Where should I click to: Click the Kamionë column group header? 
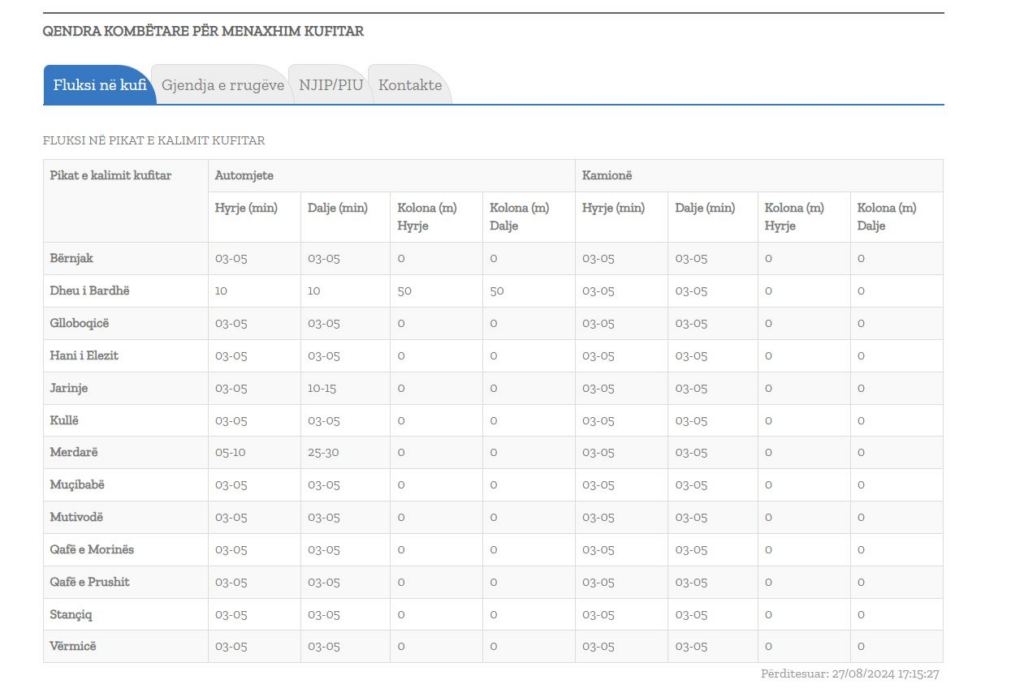[x=607, y=175]
